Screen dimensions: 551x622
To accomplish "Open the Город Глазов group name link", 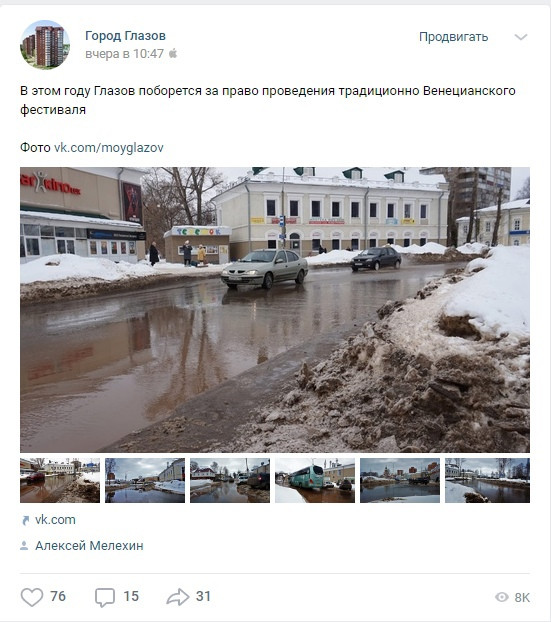I will tap(125, 36).
